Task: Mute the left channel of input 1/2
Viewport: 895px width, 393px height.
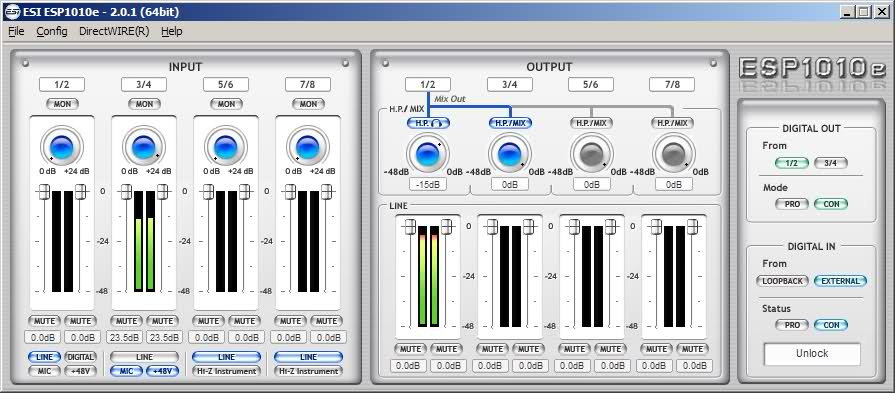Action: (x=44, y=321)
